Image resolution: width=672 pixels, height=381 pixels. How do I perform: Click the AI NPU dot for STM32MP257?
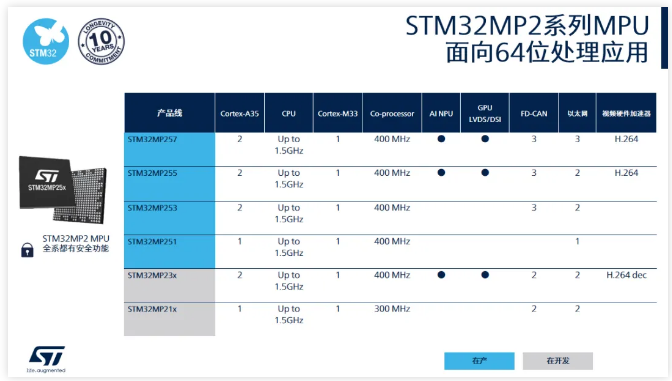[x=441, y=139]
